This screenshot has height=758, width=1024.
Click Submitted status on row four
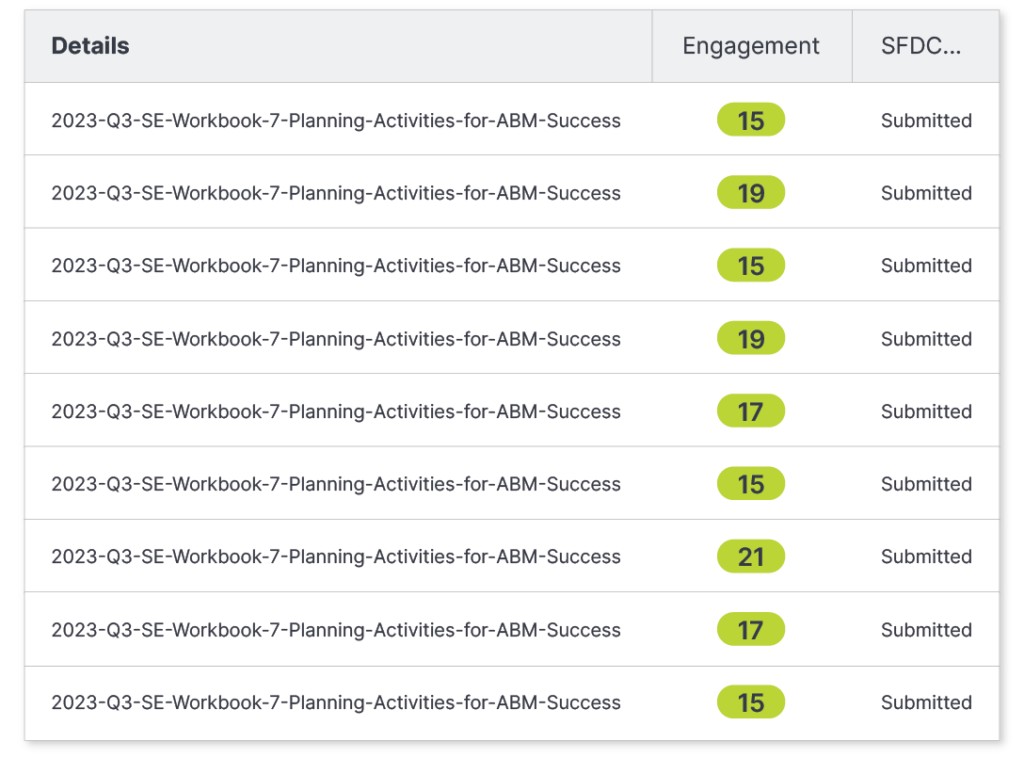[x=926, y=338]
